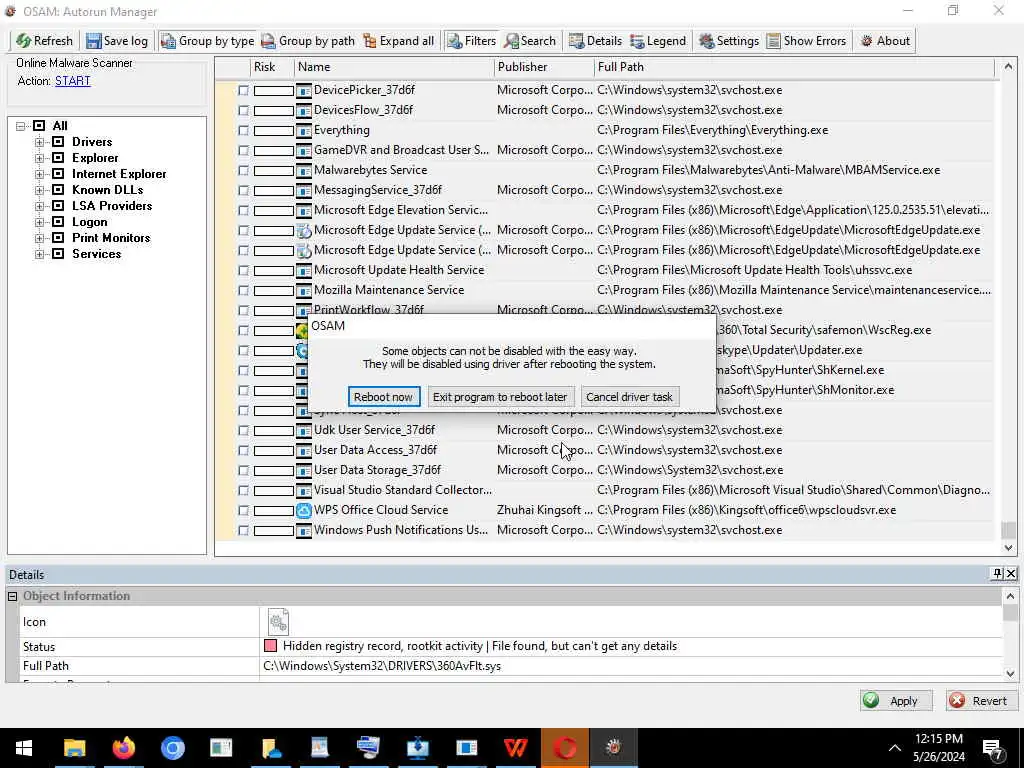Sort by the Risk column header

click(x=272, y=67)
